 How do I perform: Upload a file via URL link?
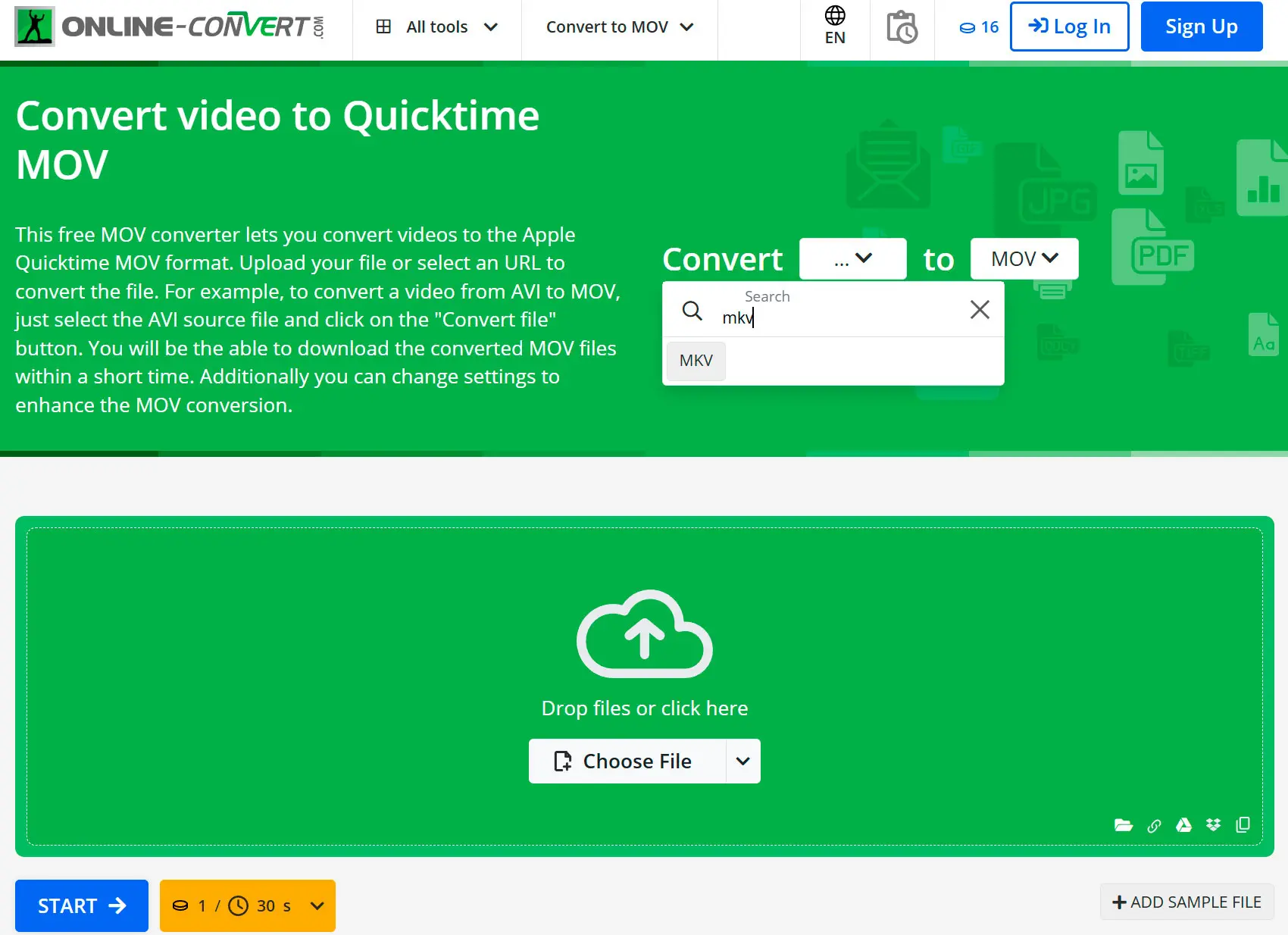point(1154,825)
